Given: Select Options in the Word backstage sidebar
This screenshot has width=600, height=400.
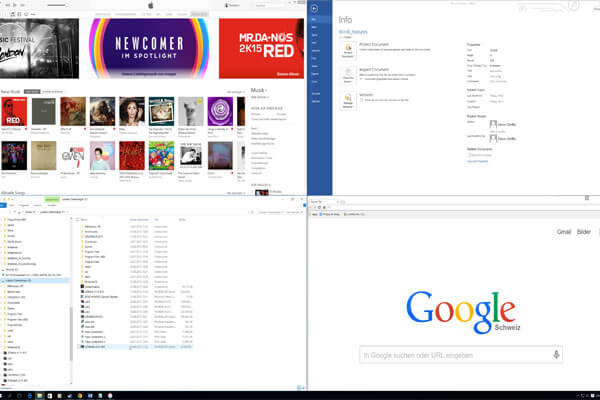Looking at the screenshot, I should 319,101.
